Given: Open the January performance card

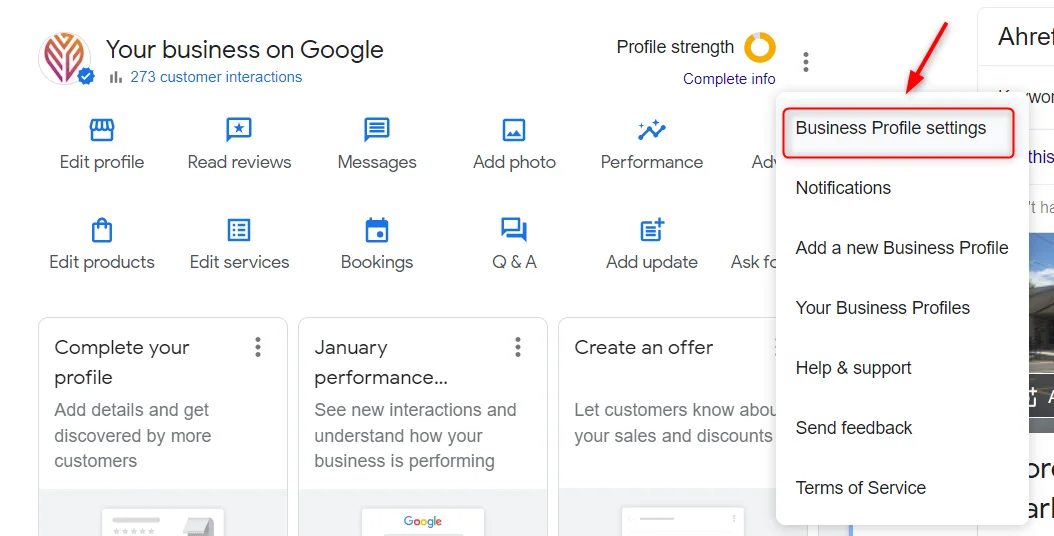Looking at the screenshot, I should pyautogui.click(x=423, y=427).
